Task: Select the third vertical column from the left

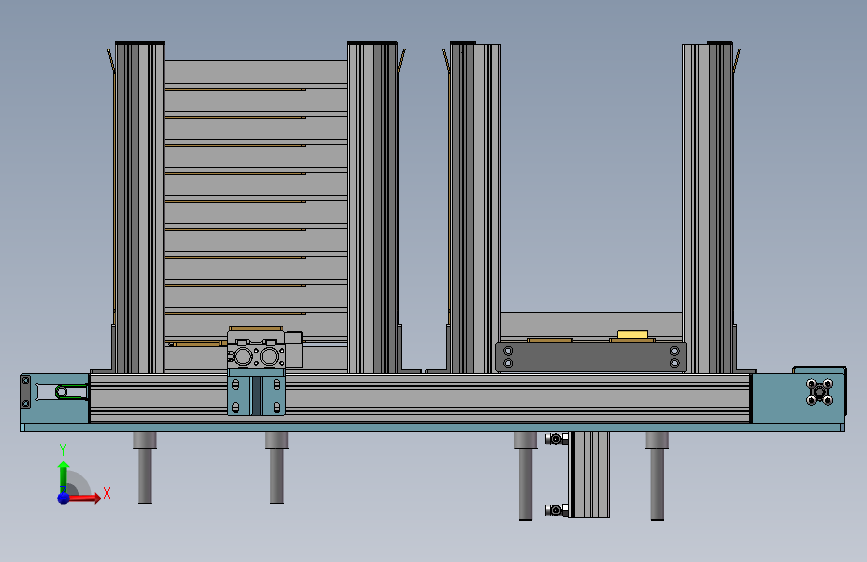Action: pyautogui.click(x=476, y=207)
